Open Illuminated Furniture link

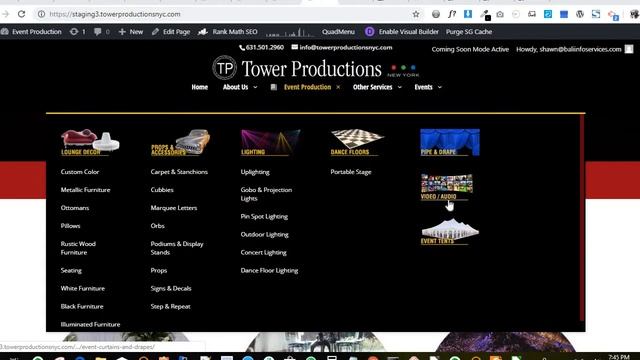click(x=90, y=324)
